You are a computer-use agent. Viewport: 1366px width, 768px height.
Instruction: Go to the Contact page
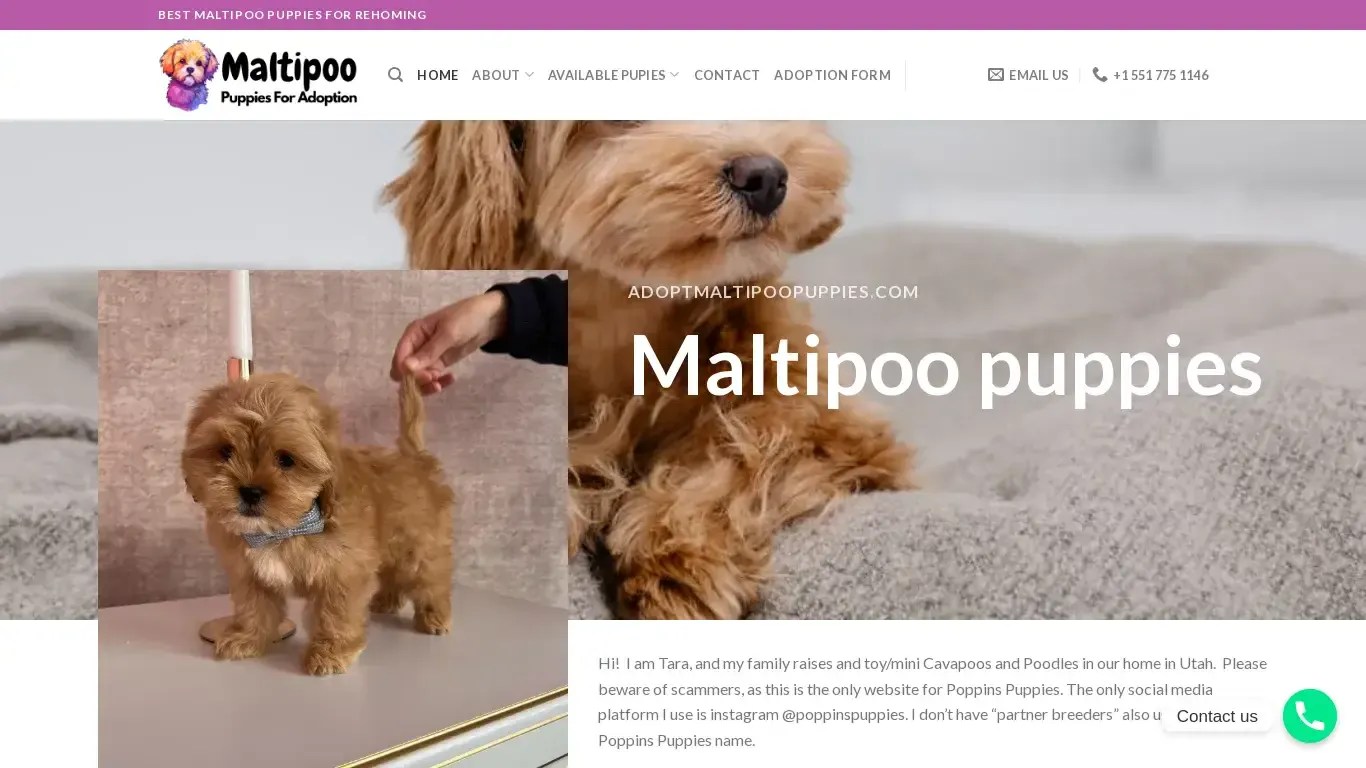(727, 75)
